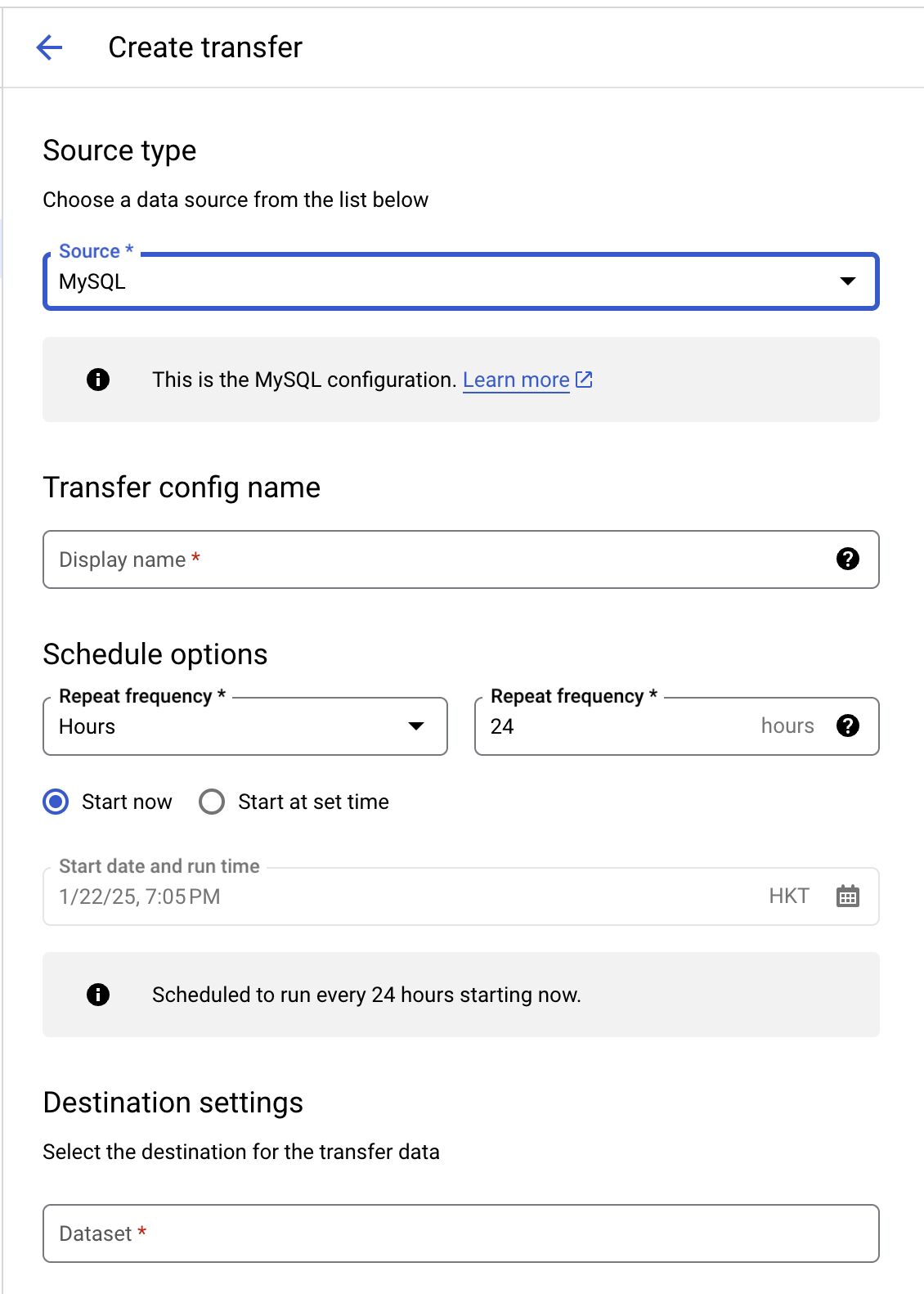The image size is (924, 1294).
Task: Select the Start now radio button
Action: (x=56, y=802)
